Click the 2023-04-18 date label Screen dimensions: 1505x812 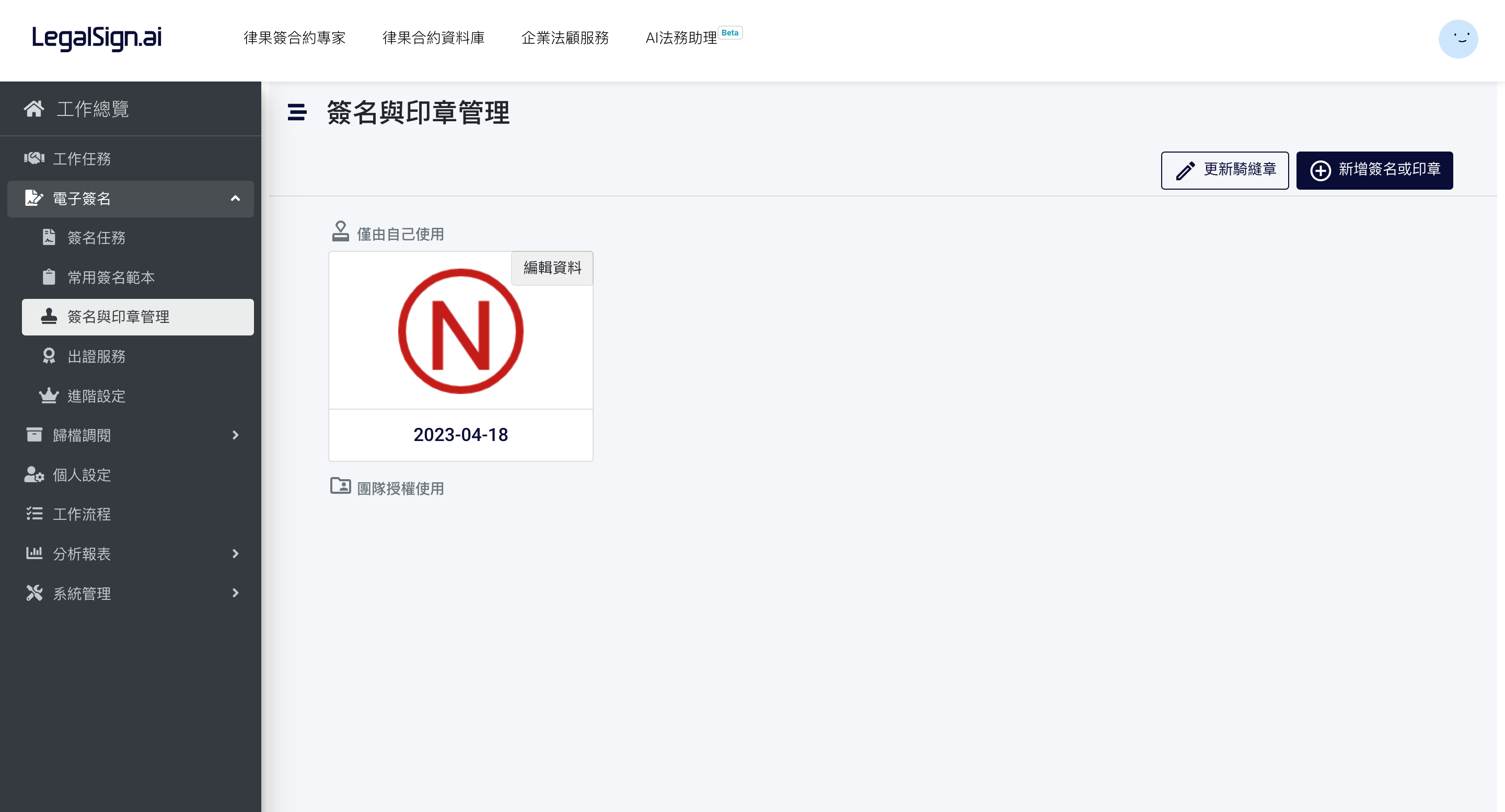460,435
